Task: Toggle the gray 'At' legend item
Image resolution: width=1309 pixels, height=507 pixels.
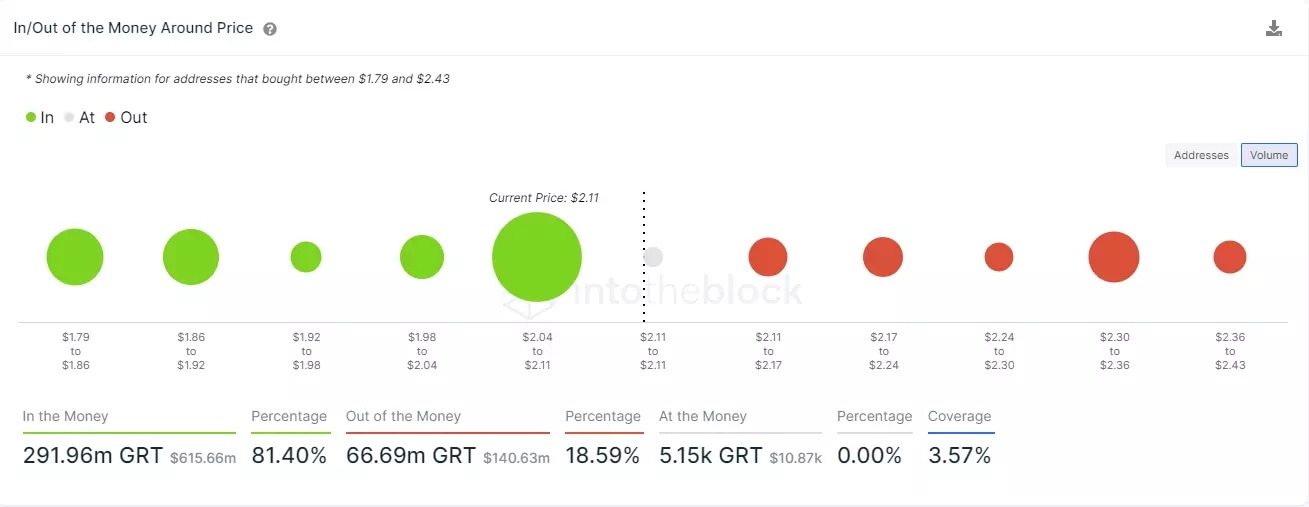Action: (x=79, y=117)
